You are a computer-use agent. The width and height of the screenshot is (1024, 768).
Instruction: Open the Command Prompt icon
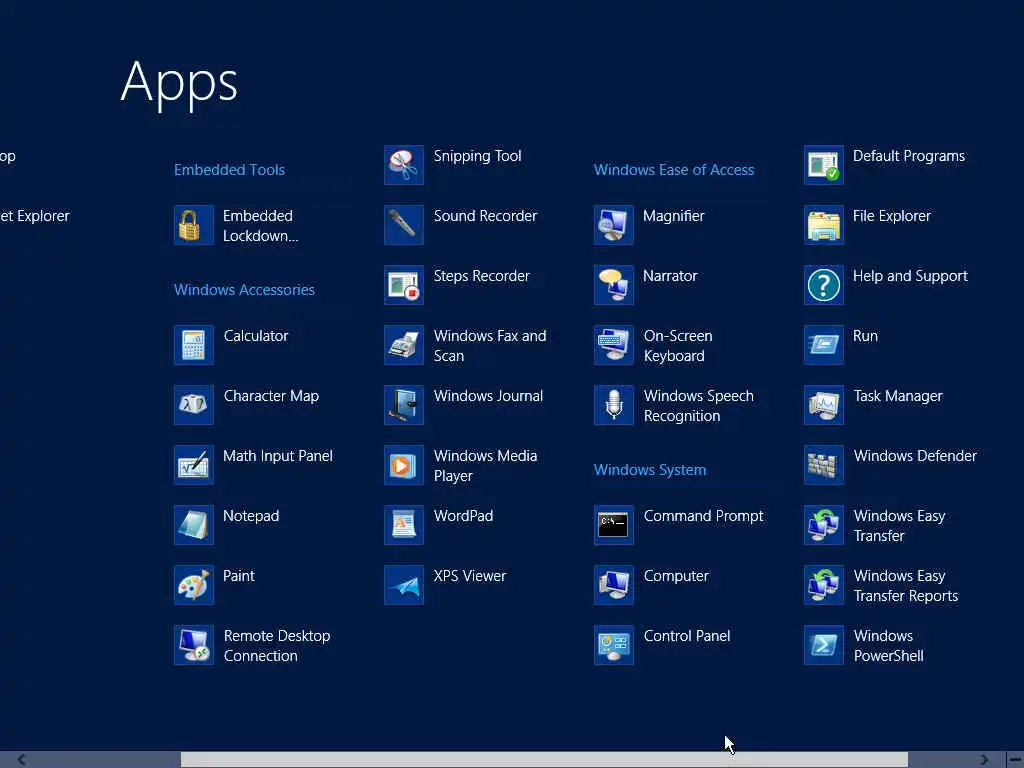click(614, 525)
